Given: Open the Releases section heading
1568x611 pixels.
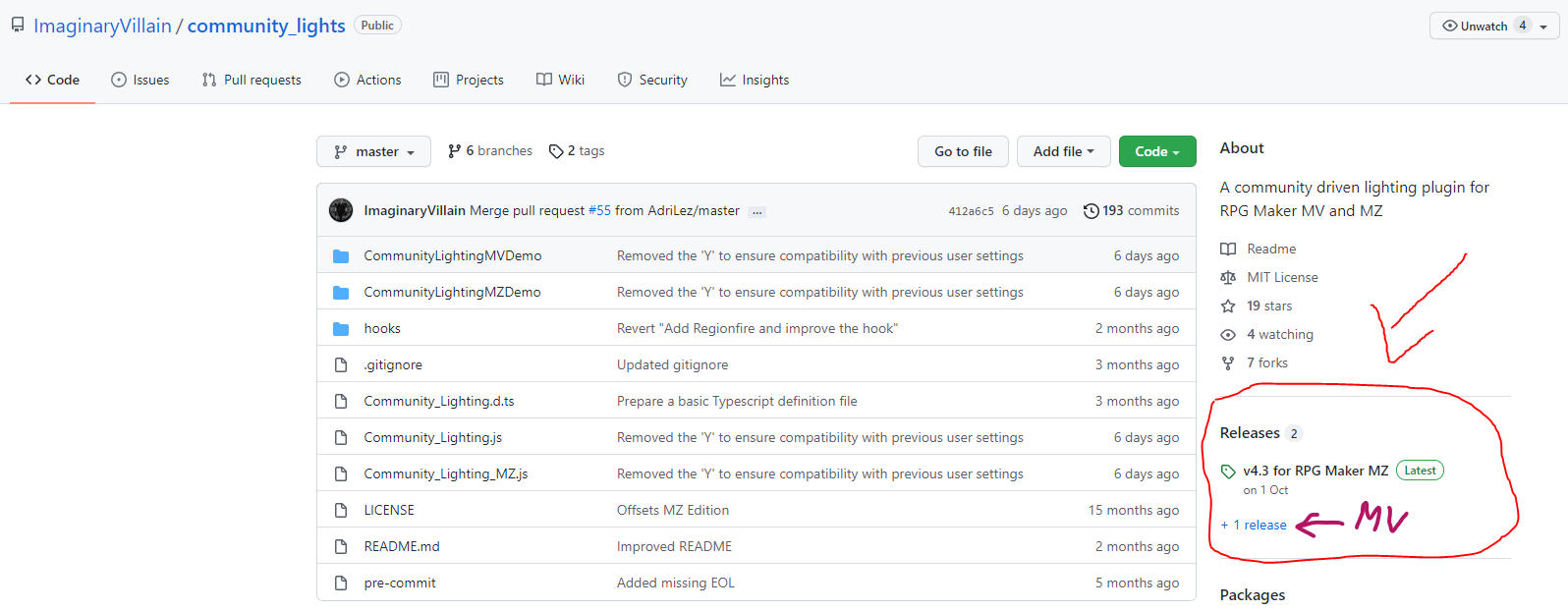Looking at the screenshot, I should pyautogui.click(x=1250, y=433).
